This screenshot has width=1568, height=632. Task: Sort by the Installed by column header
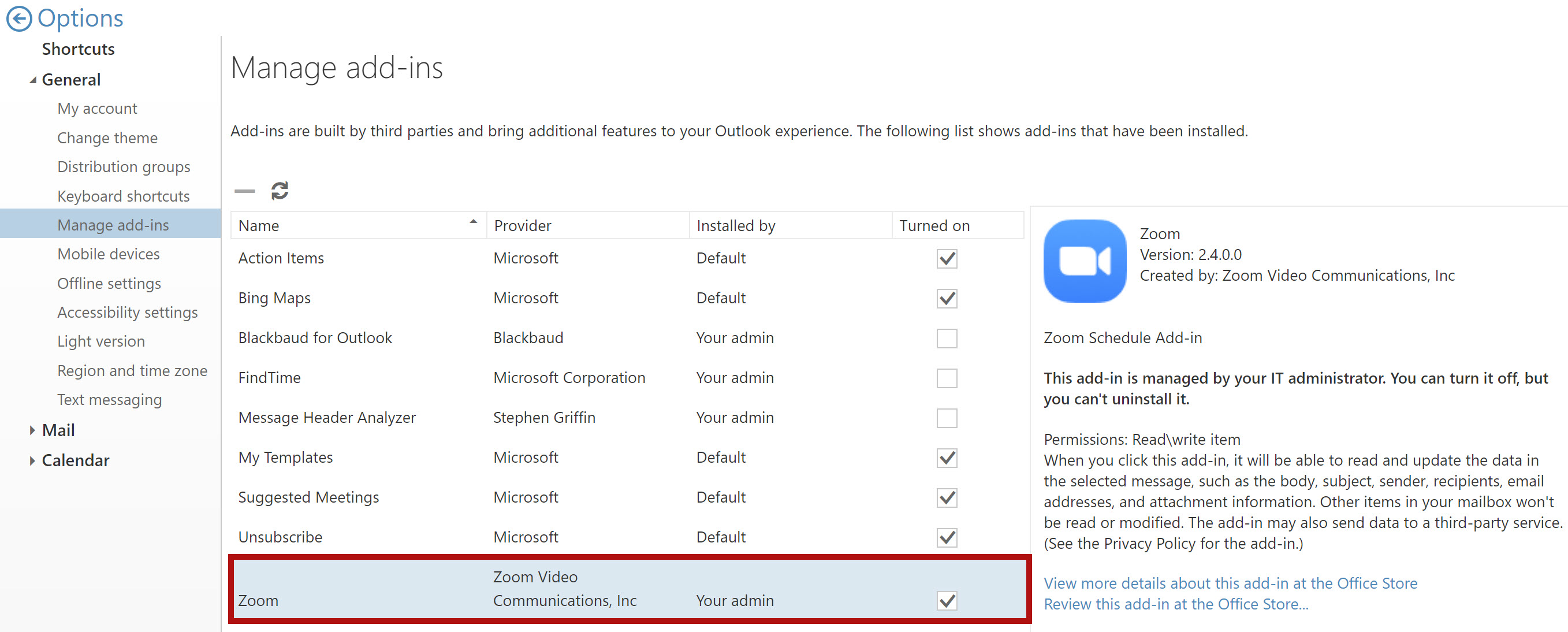[791, 225]
